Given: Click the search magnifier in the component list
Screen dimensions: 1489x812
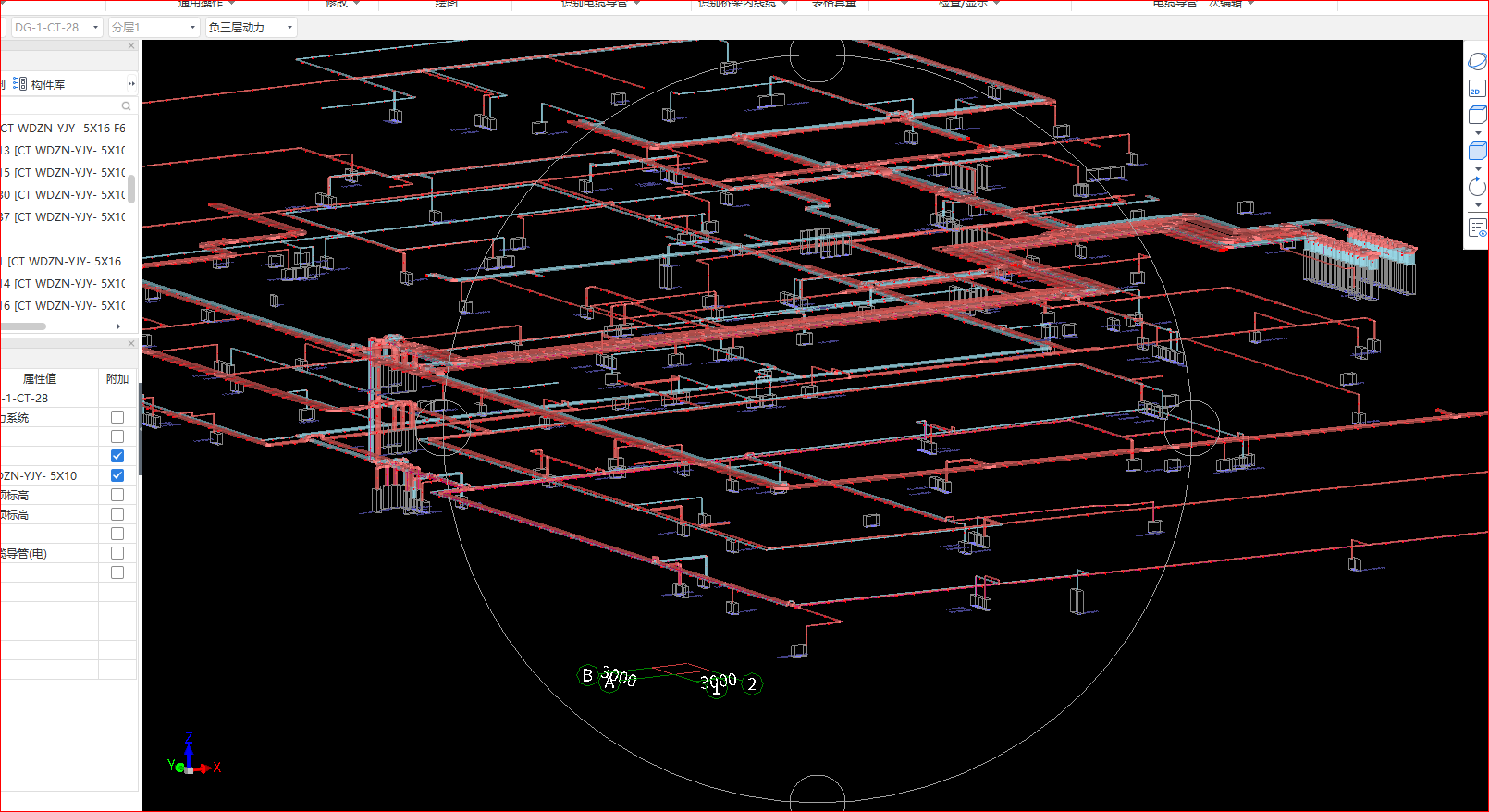Looking at the screenshot, I should [x=126, y=106].
